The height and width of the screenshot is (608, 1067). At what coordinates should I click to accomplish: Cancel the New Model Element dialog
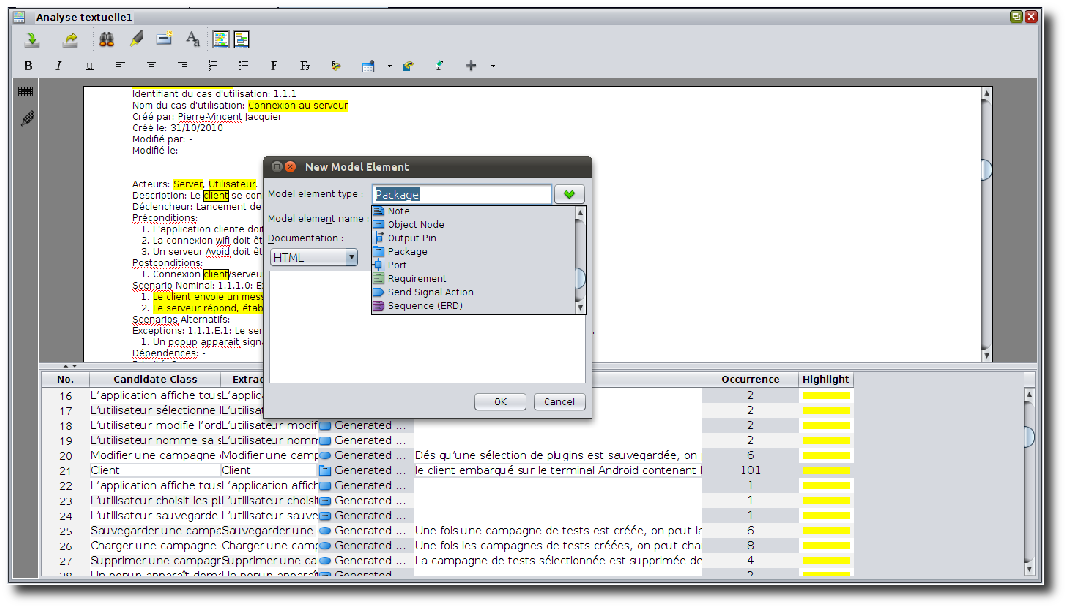560,401
